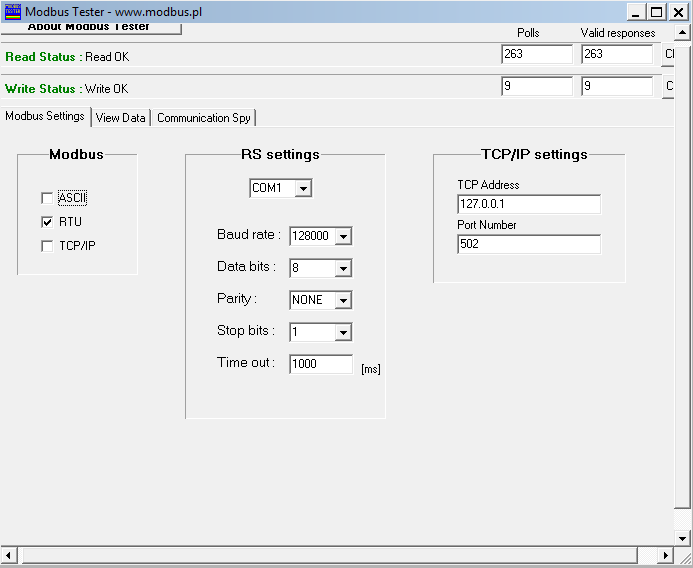Click the Modbus Tester app icon in title bar
Image resolution: width=693 pixels, height=568 pixels.
(x=12, y=11)
